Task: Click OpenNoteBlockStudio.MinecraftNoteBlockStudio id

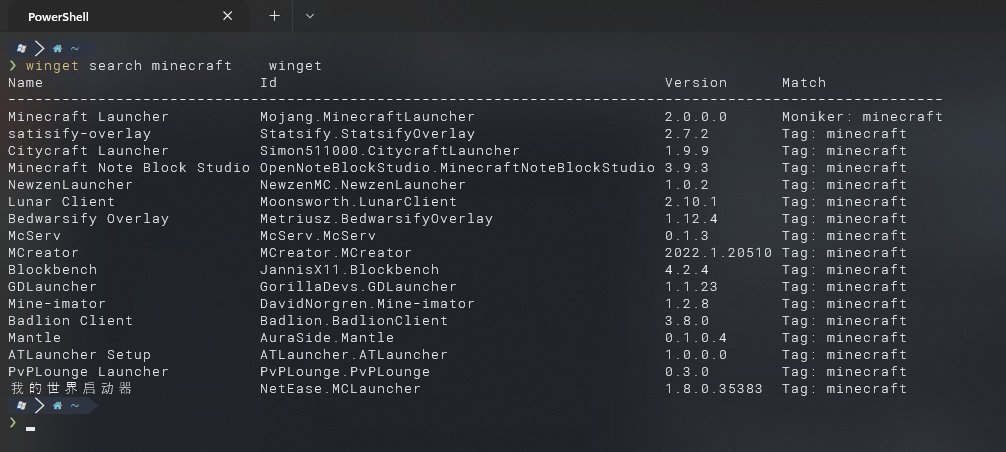Action: [457, 167]
